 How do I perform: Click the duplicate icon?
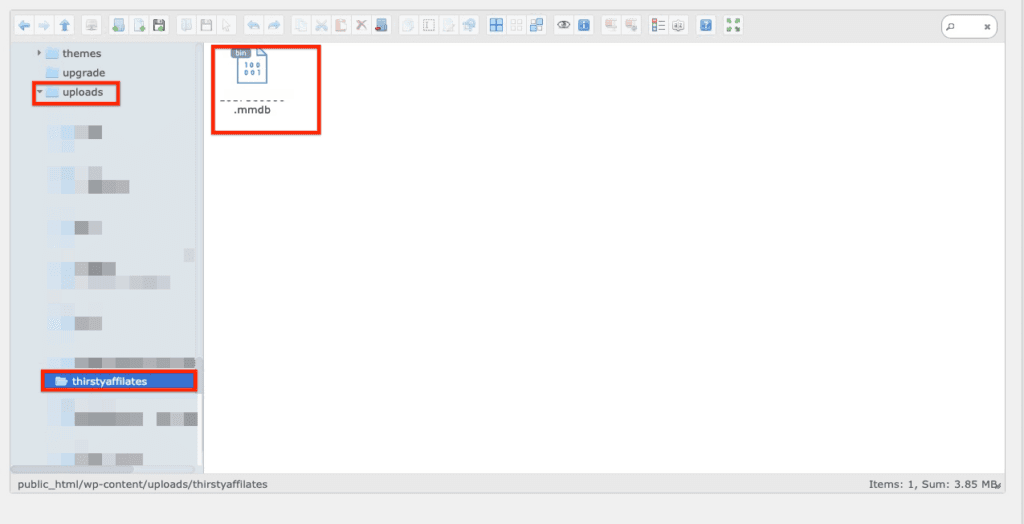(408, 25)
